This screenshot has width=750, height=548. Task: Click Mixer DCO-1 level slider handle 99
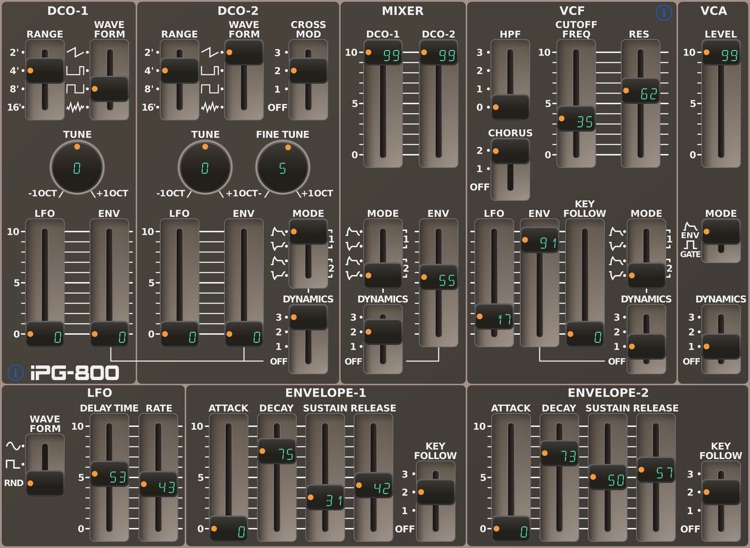coord(383,53)
